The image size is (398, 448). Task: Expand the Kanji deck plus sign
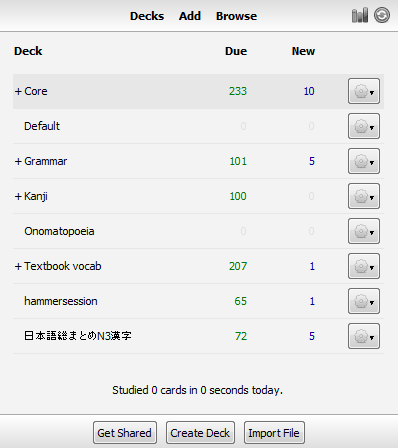click(18, 196)
